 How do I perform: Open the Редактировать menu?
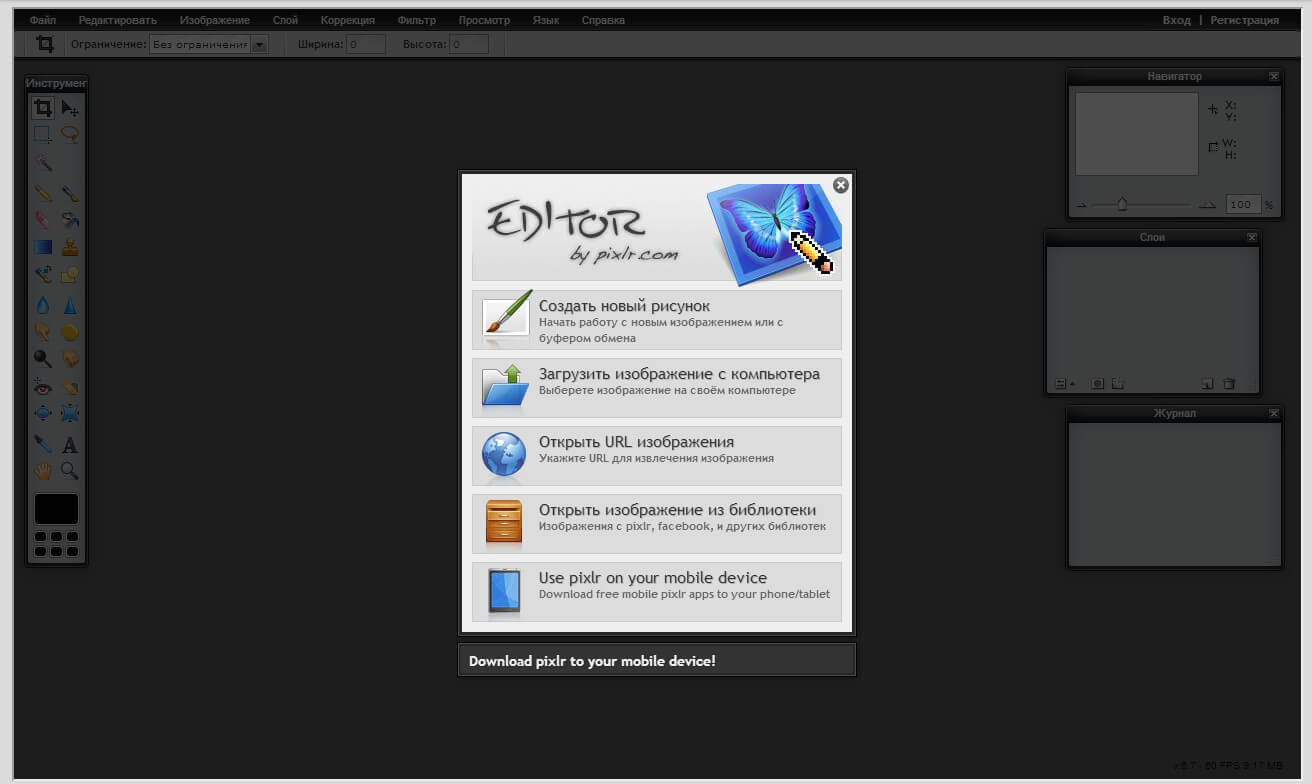tap(118, 20)
